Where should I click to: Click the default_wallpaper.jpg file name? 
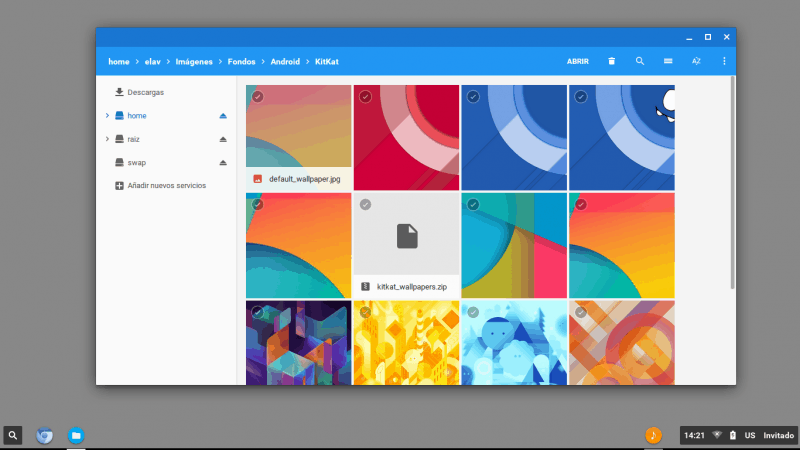tap(305, 179)
